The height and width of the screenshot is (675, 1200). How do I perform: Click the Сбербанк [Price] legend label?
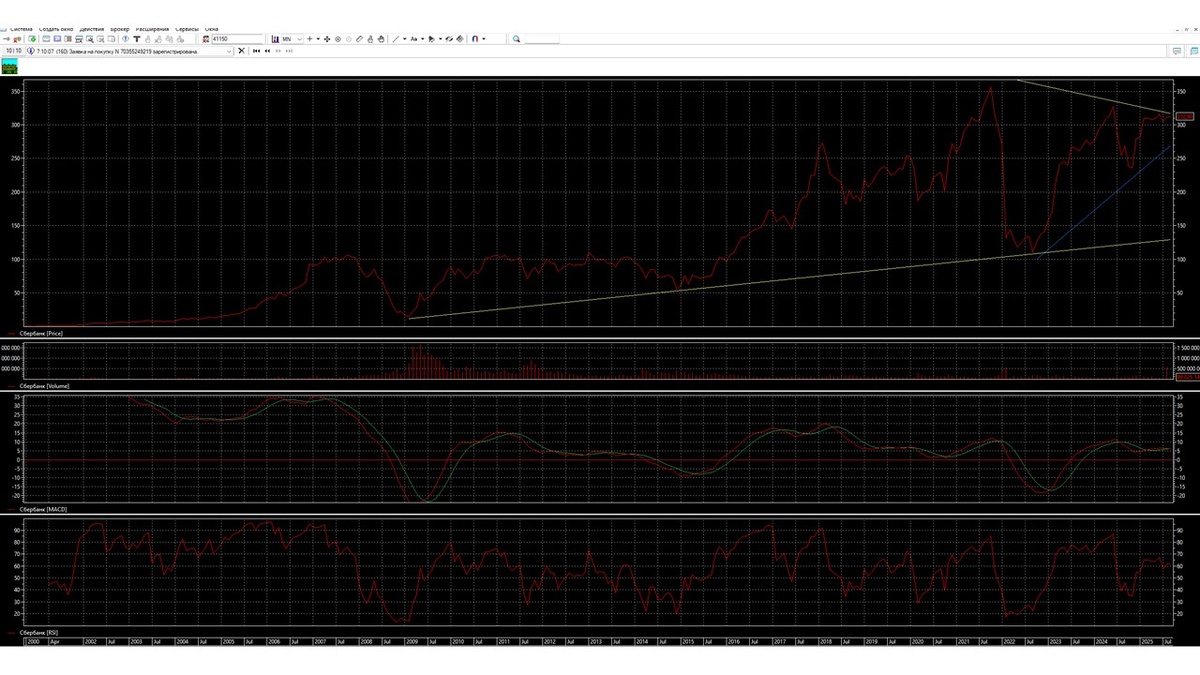[x=41, y=333]
